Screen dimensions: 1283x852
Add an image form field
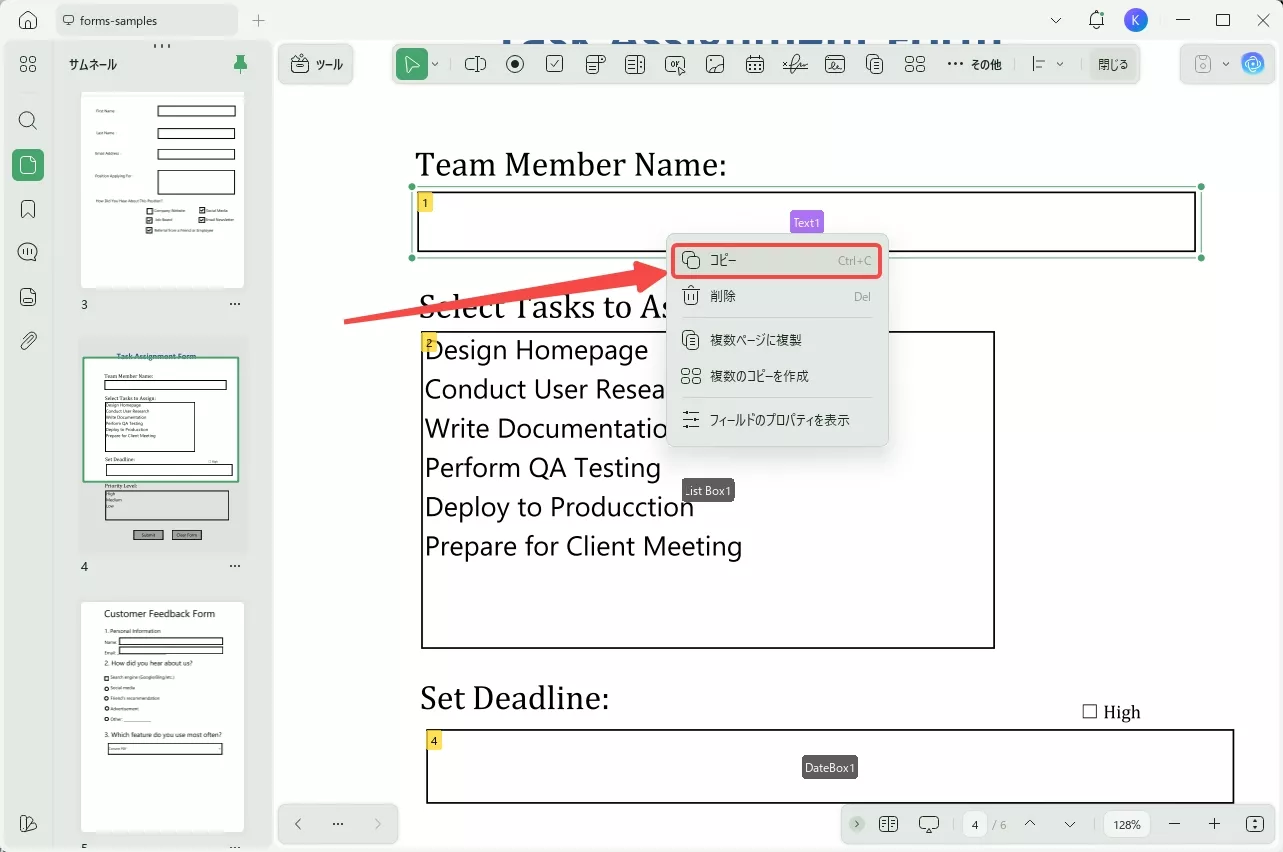(715, 64)
